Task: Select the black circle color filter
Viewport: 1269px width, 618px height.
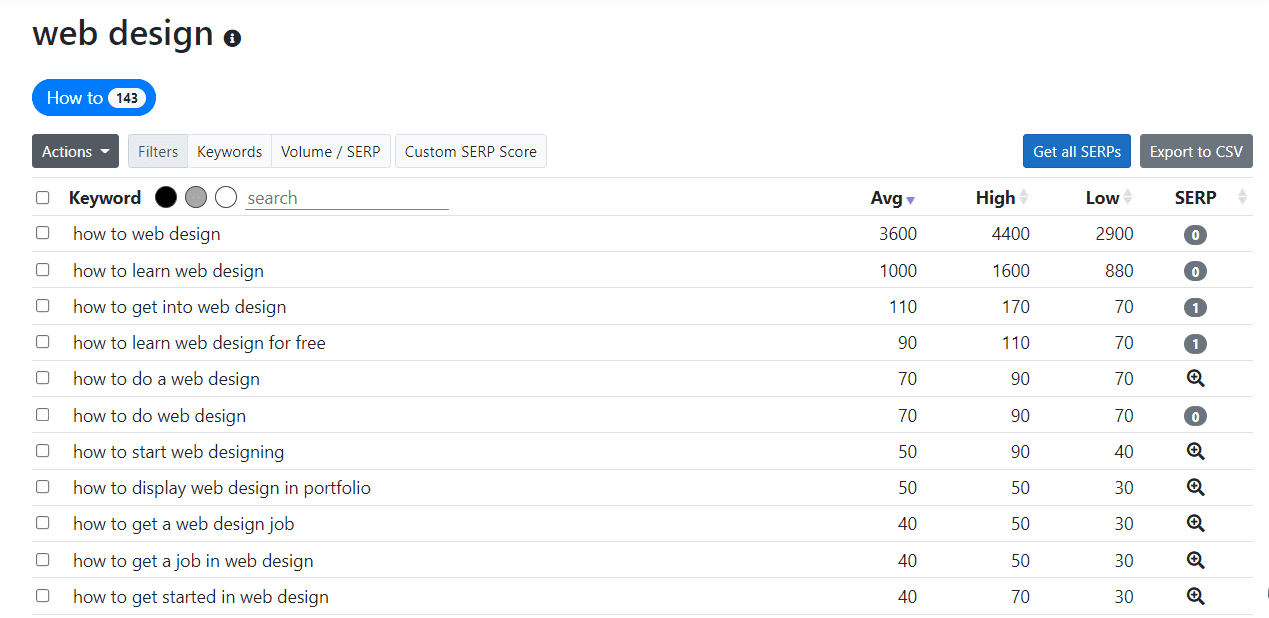Action: point(166,197)
